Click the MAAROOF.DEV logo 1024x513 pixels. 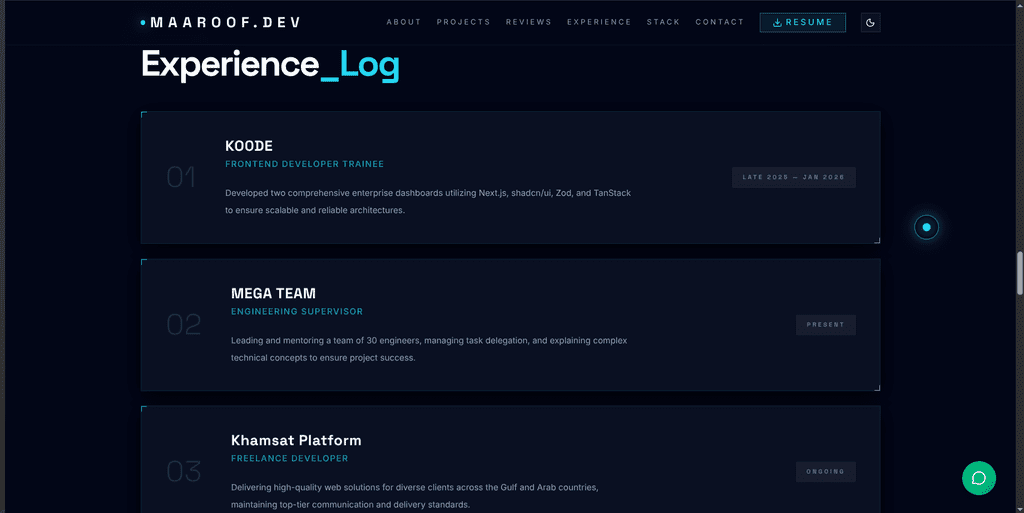click(221, 22)
